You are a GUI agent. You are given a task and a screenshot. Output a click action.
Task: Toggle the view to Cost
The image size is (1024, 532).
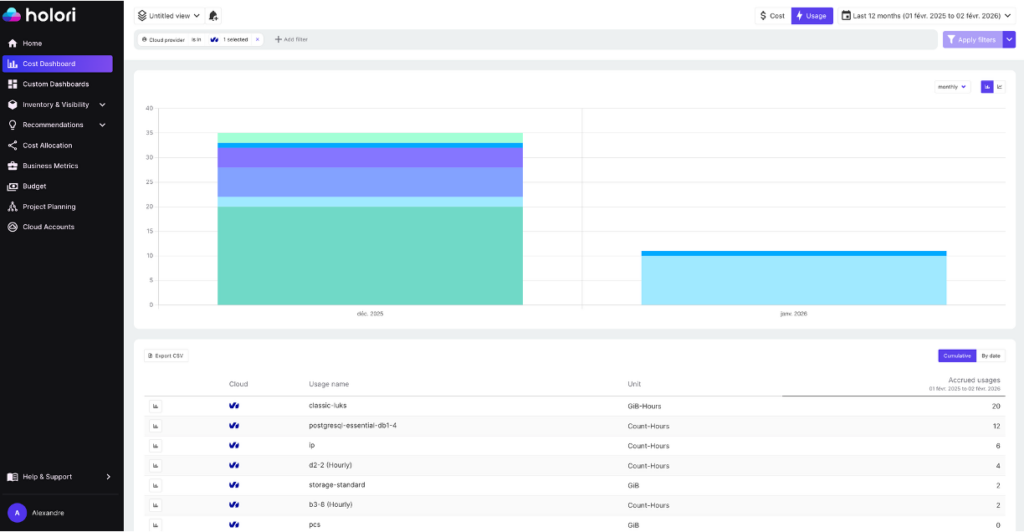coord(772,16)
